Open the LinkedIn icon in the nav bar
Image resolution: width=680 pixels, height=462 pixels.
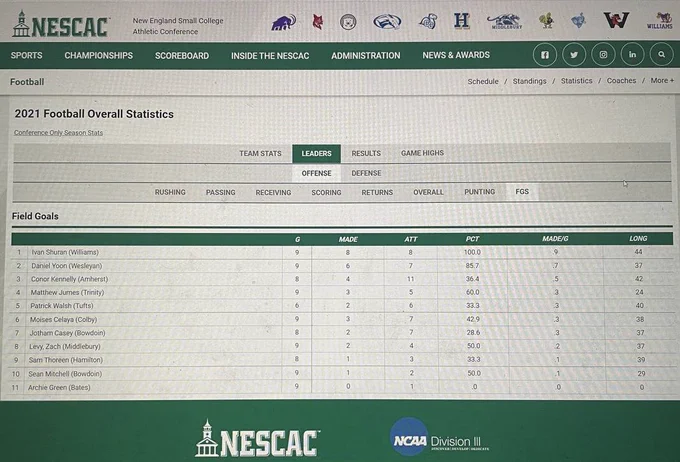point(632,55)
